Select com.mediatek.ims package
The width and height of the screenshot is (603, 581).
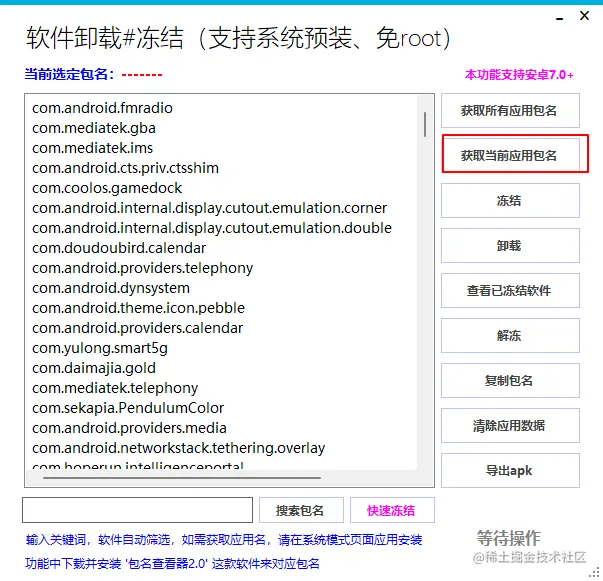[92, 148]
